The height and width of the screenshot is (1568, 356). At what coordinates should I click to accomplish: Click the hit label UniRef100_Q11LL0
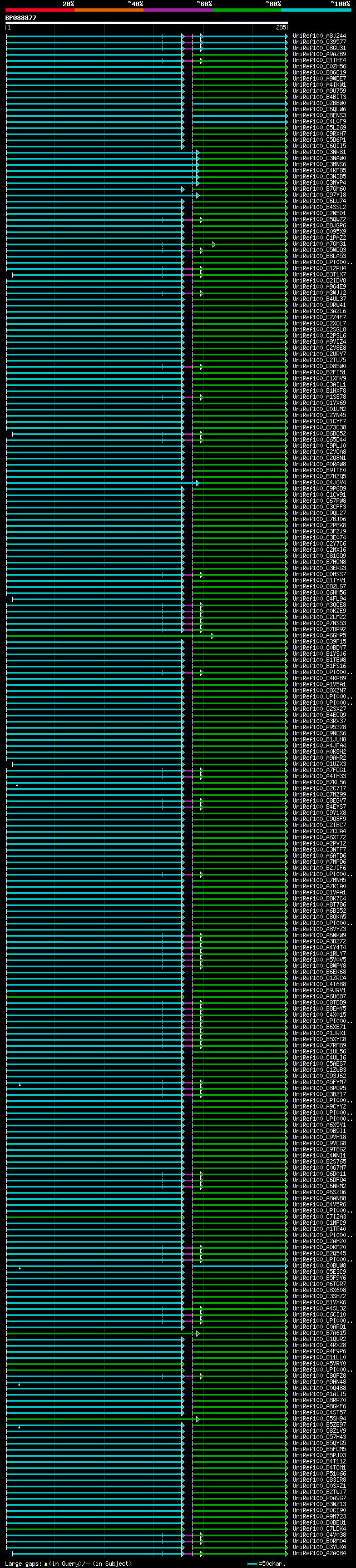(x=319, y=1357)
